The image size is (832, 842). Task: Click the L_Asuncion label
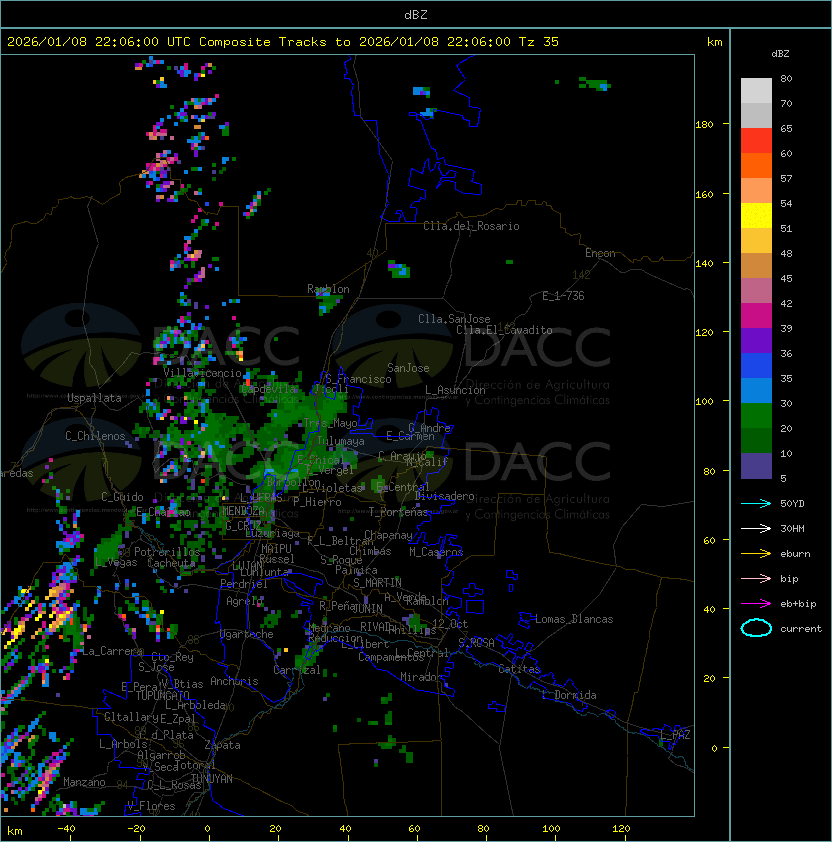455,390
